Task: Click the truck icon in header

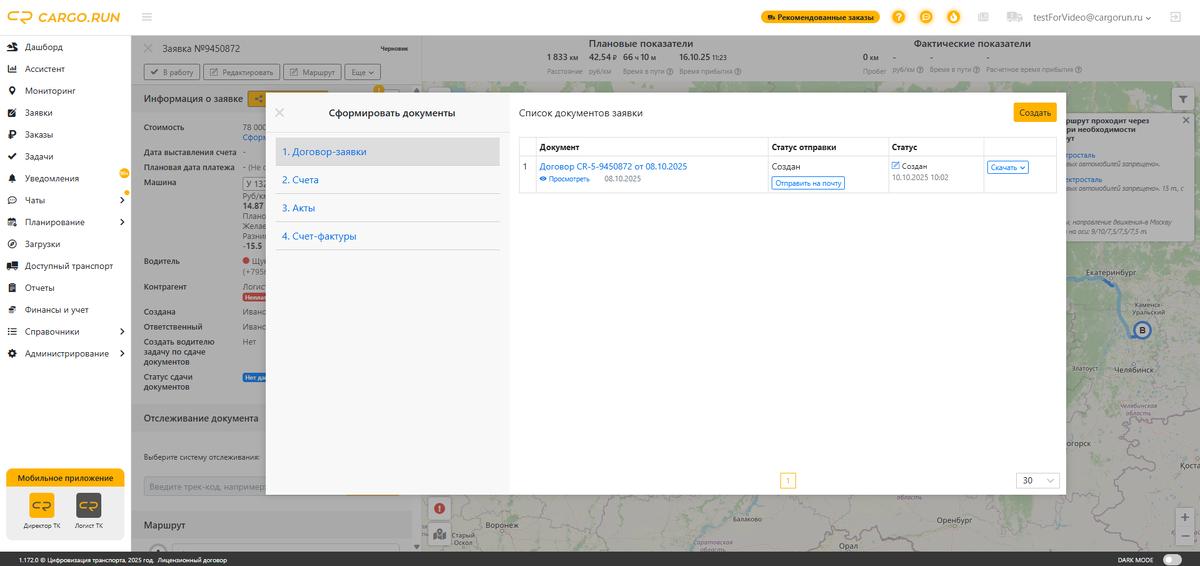Action: tap(1015, 17)
